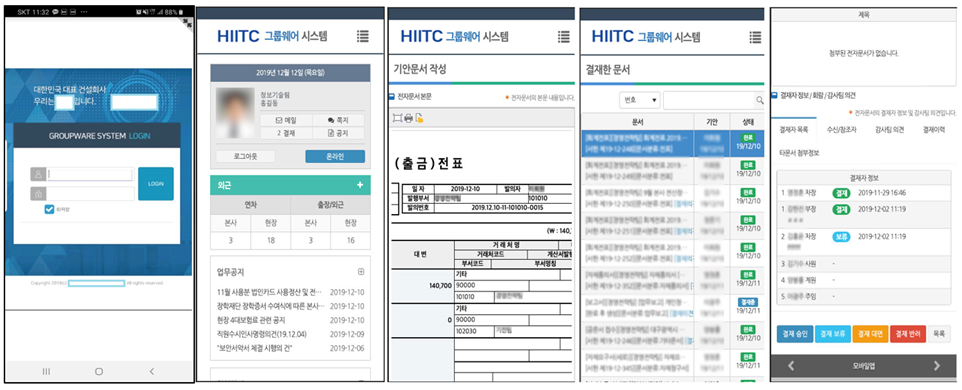Viewport: 962px width, 390px height.
Task: Switch to the 결재자 목록 tab
Action: [793, 130]
